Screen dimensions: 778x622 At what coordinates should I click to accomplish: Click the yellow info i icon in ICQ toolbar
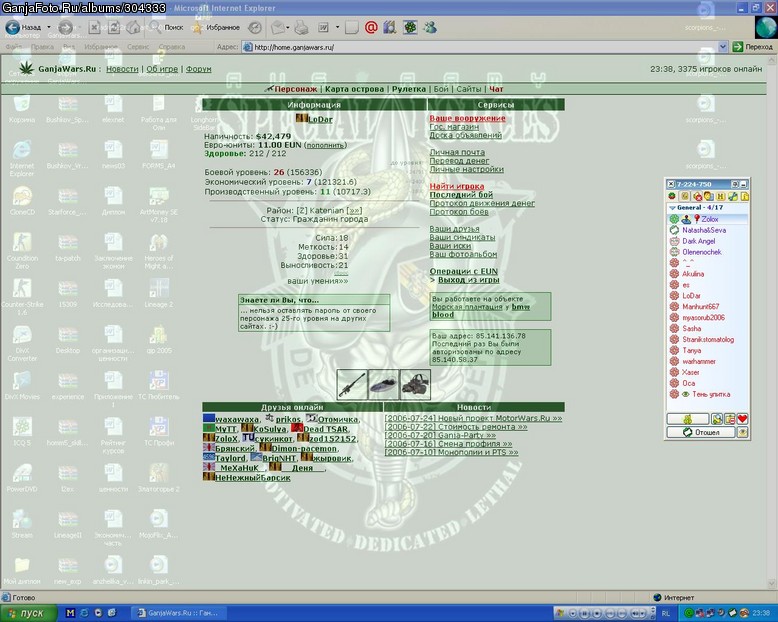coord(744,197)
